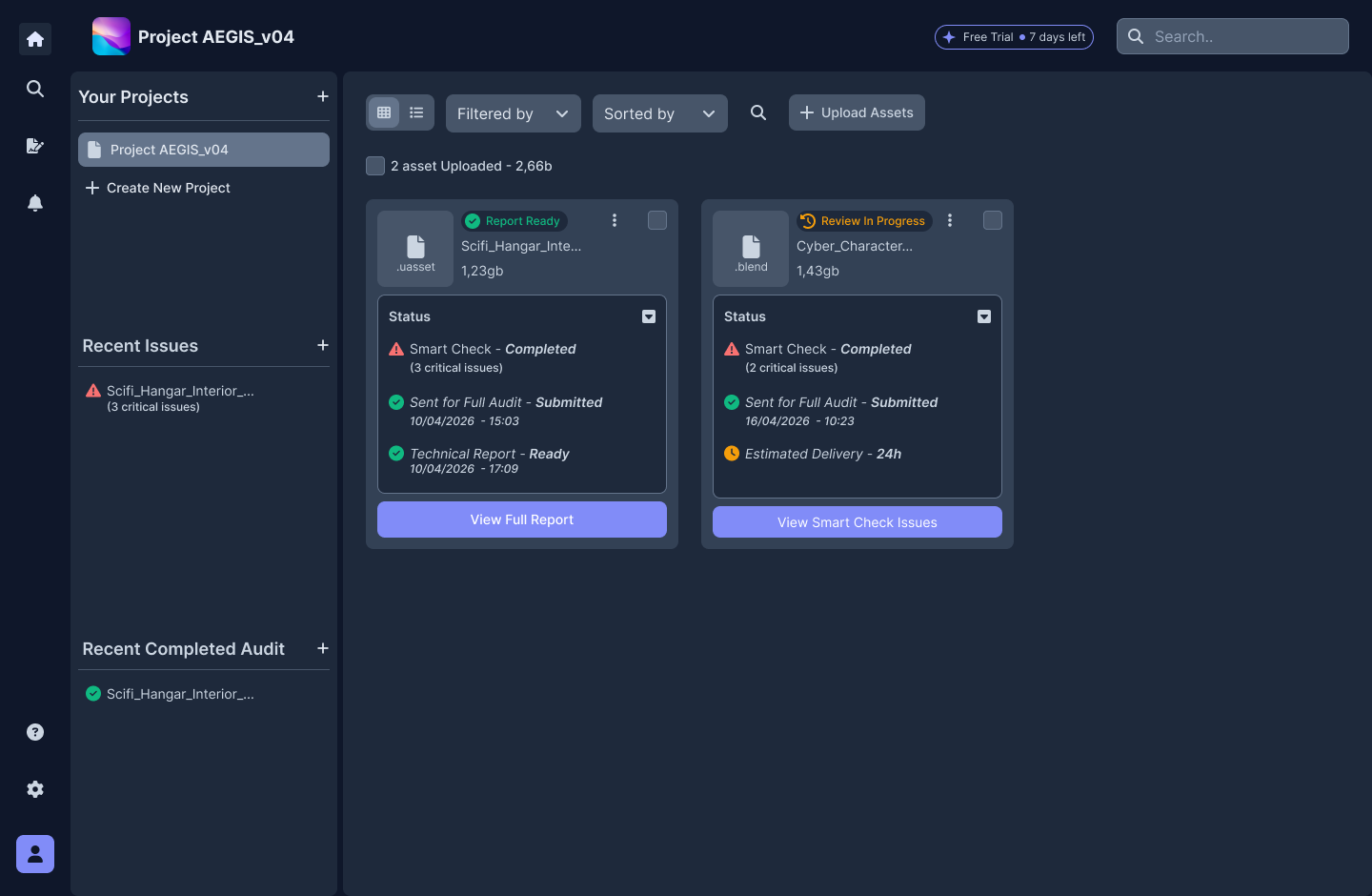This screenshot has width=1372, height=896.
Task: Select Project AEGIS_v04 in Your Projects
Action: click(204, 150)
